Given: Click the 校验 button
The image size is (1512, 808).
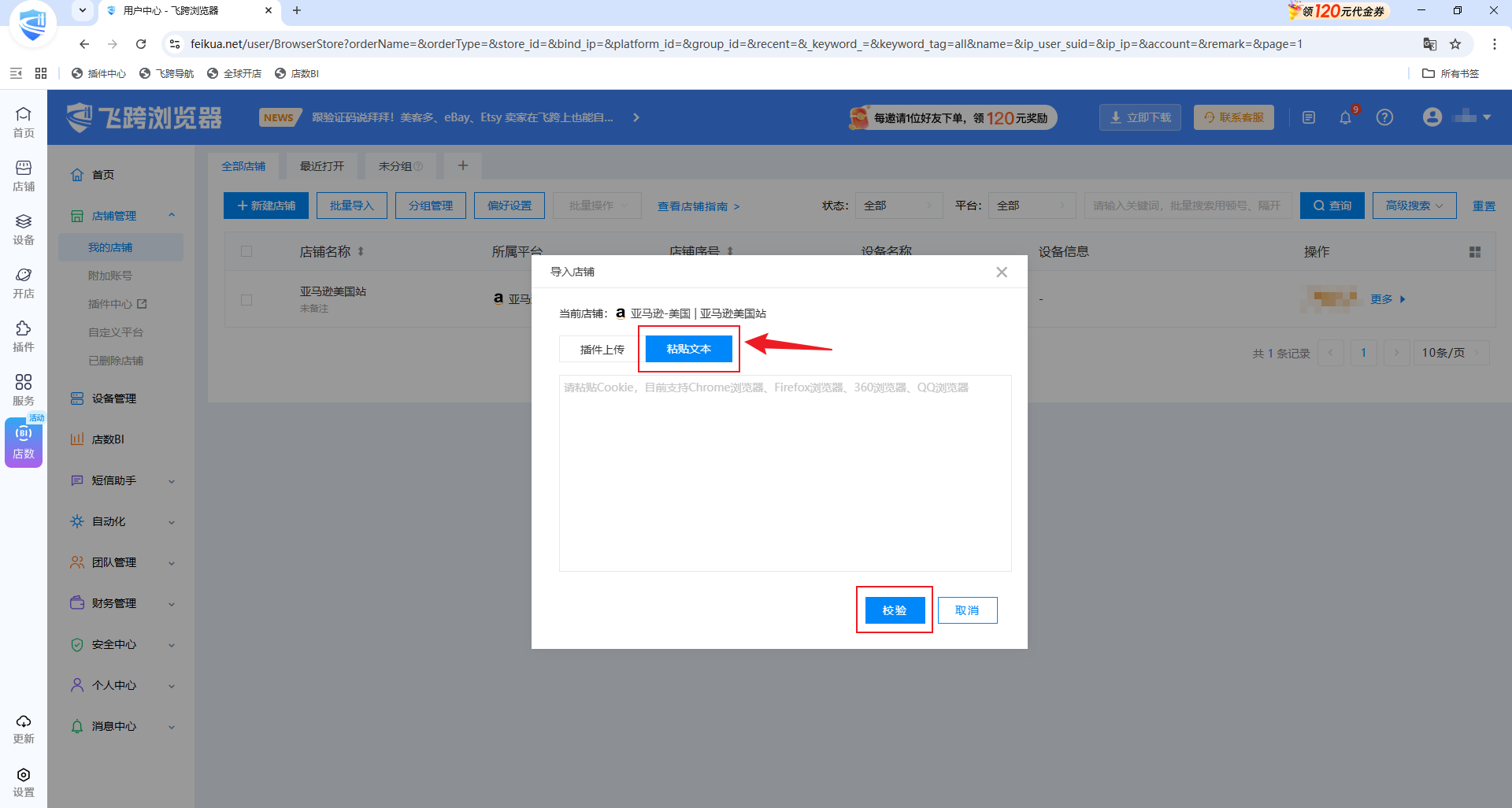Looking at the screenshot, I should click(895, 610).
